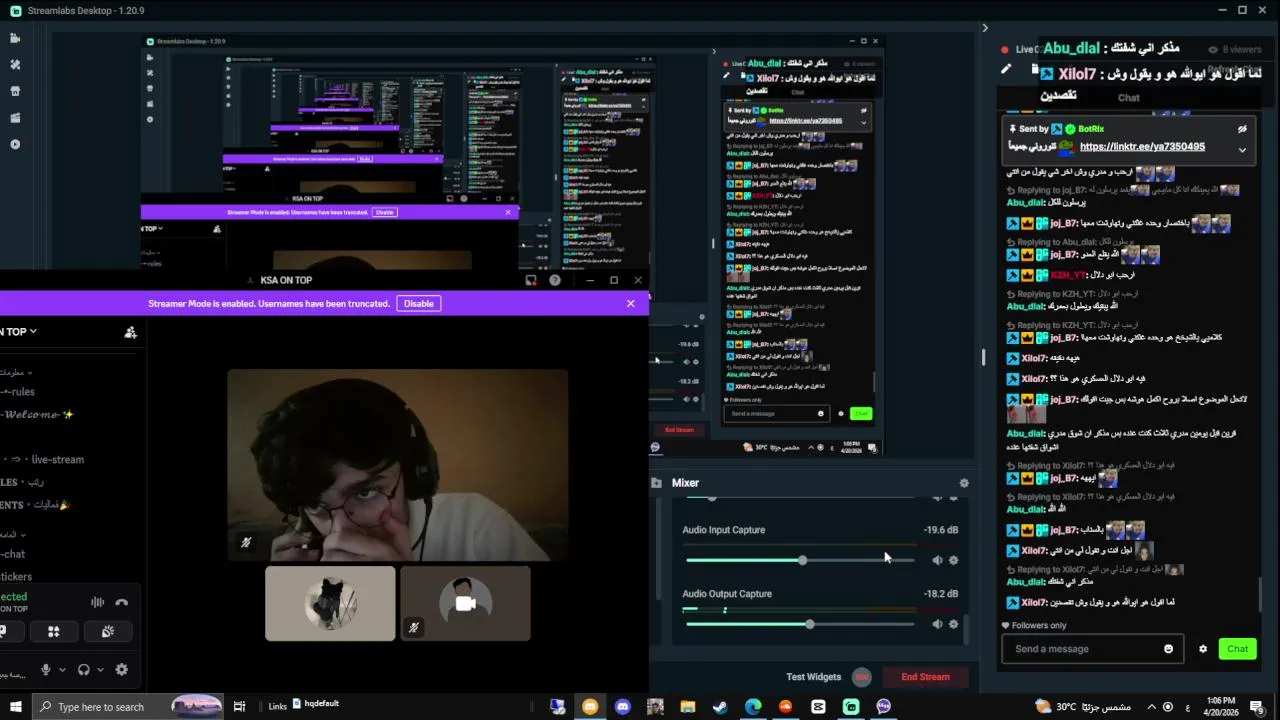Open Microsoft Edge from the taskbar
Screen dimensions: 1280x720
(753, 706)
